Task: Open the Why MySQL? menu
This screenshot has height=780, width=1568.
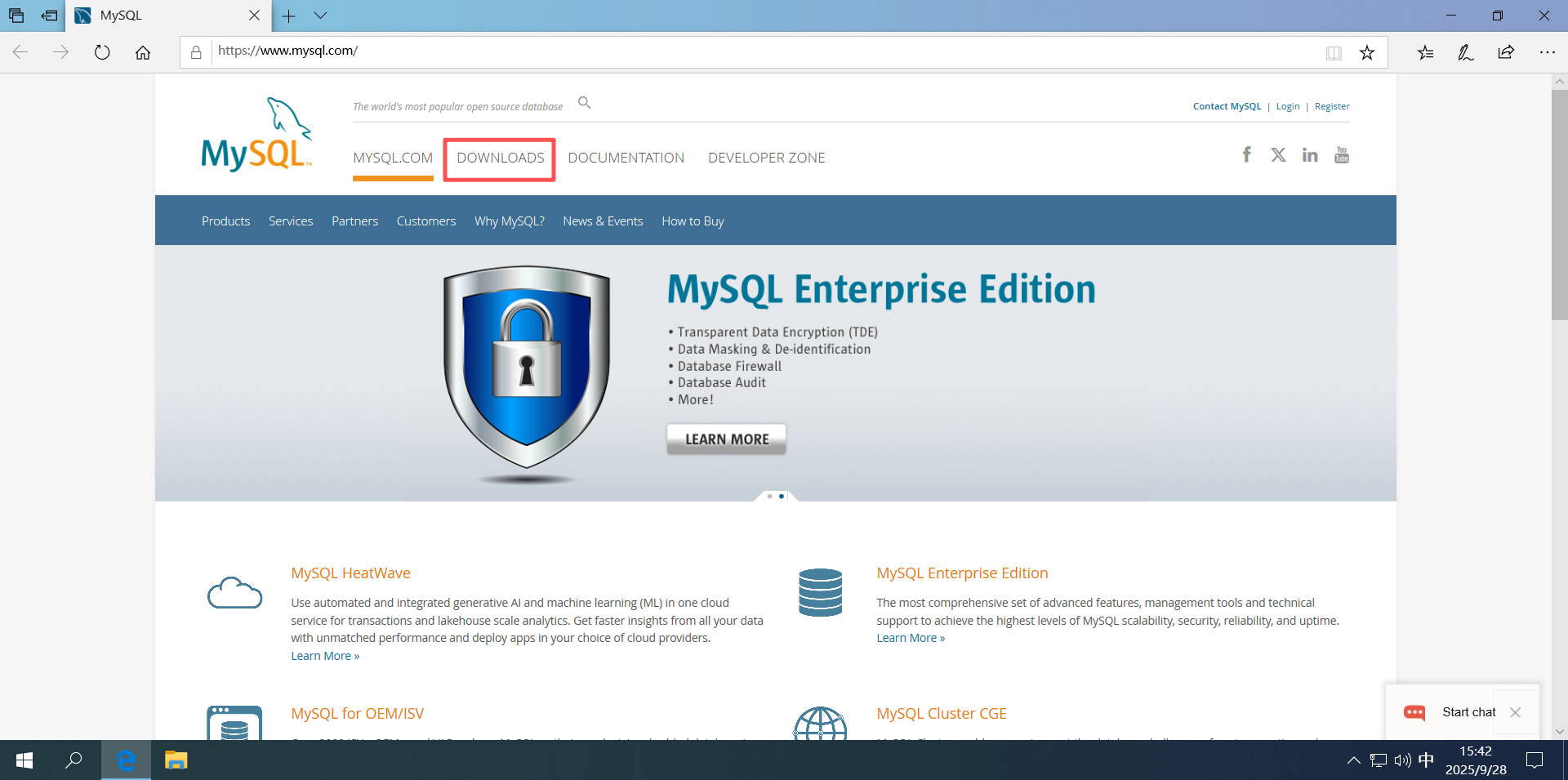Action: coord(510,221)
